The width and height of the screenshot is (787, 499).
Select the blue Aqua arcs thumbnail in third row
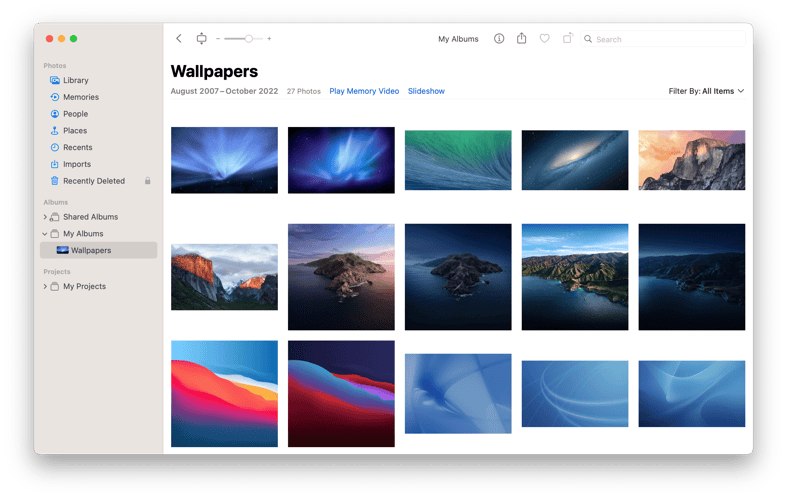pos(575,394)
